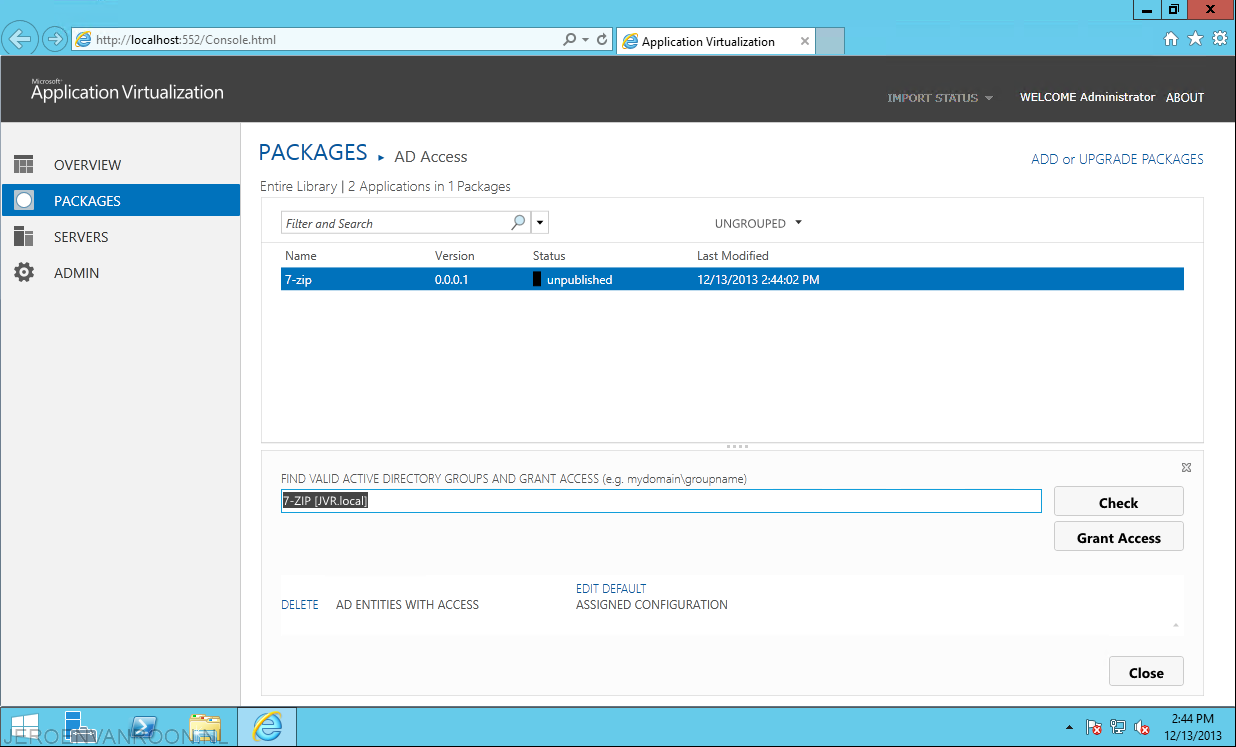Click the Packages circle icon in sidebar
This screenshot has height=747, width=1236.
[24, 200]
